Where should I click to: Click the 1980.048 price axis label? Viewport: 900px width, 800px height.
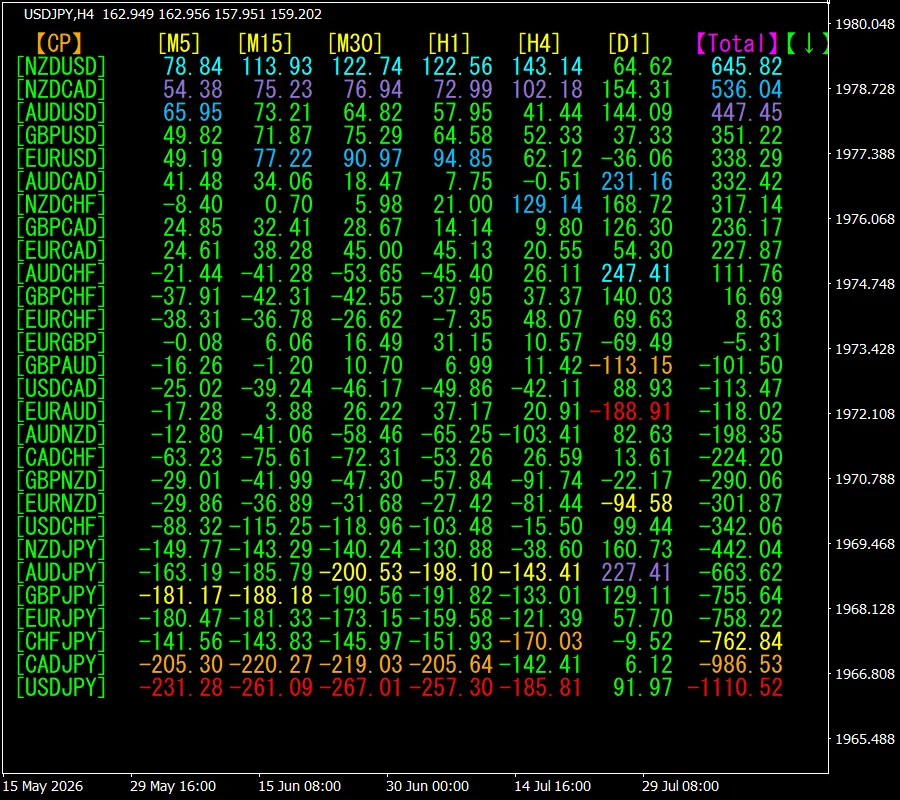click(x=865, y=24)
